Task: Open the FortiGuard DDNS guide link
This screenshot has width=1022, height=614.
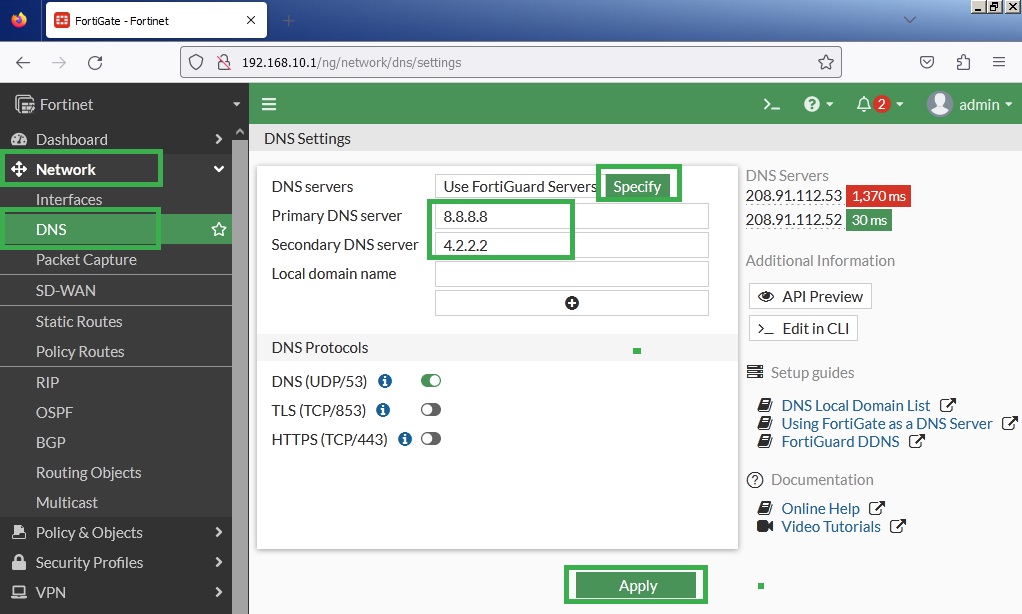Action: pyautogui.click(x=840, y=441)
